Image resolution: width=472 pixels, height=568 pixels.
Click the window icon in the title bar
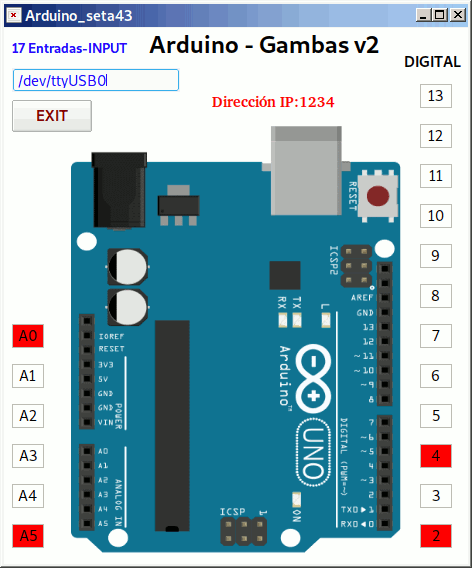coord(13,15)
